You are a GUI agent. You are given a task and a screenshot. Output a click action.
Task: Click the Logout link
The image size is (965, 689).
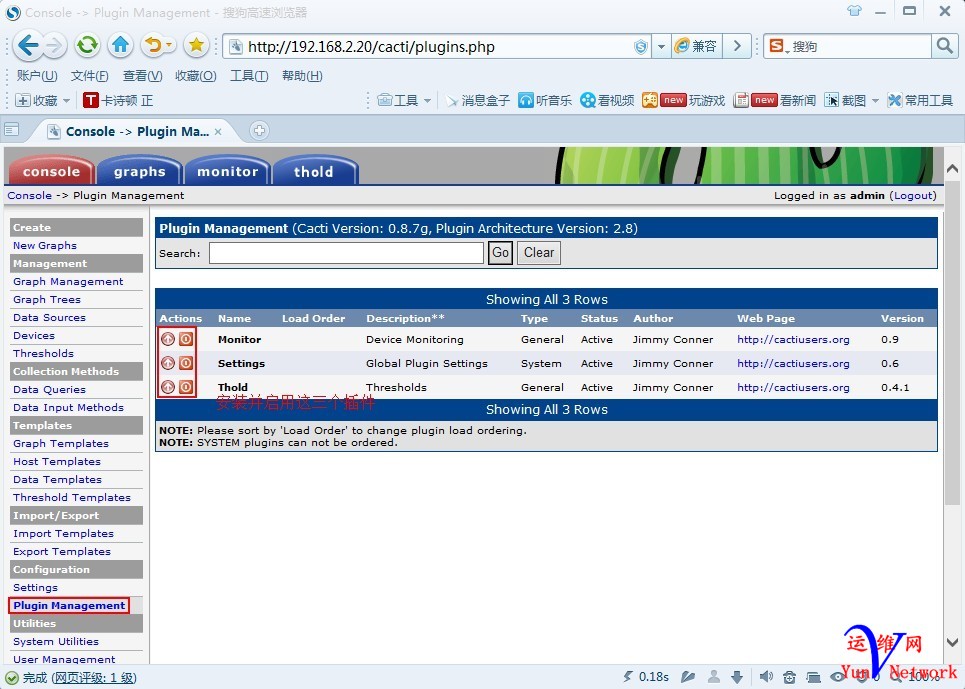(x=914, y=195)
